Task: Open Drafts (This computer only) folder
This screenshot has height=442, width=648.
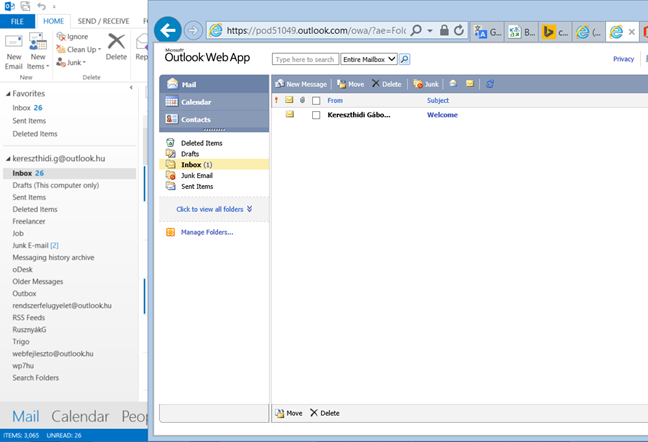Action: coord(56,185)
